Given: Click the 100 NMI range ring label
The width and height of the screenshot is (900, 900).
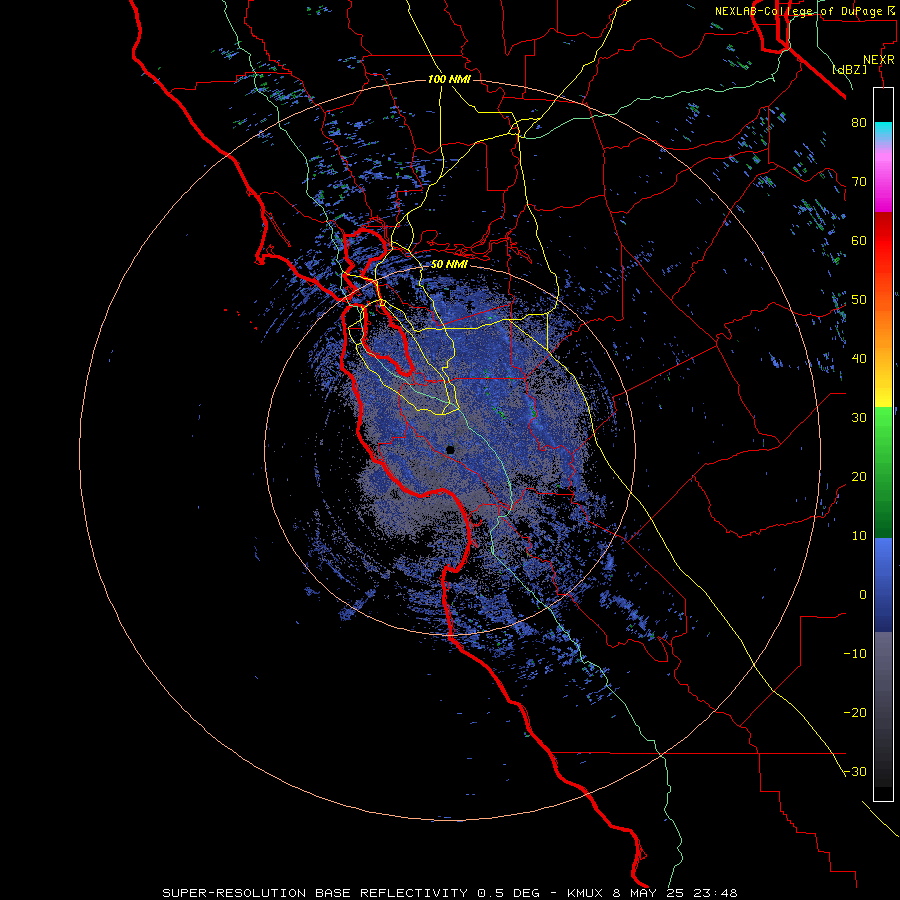Looking at the screenshot, I should click(x=449, y=79).
